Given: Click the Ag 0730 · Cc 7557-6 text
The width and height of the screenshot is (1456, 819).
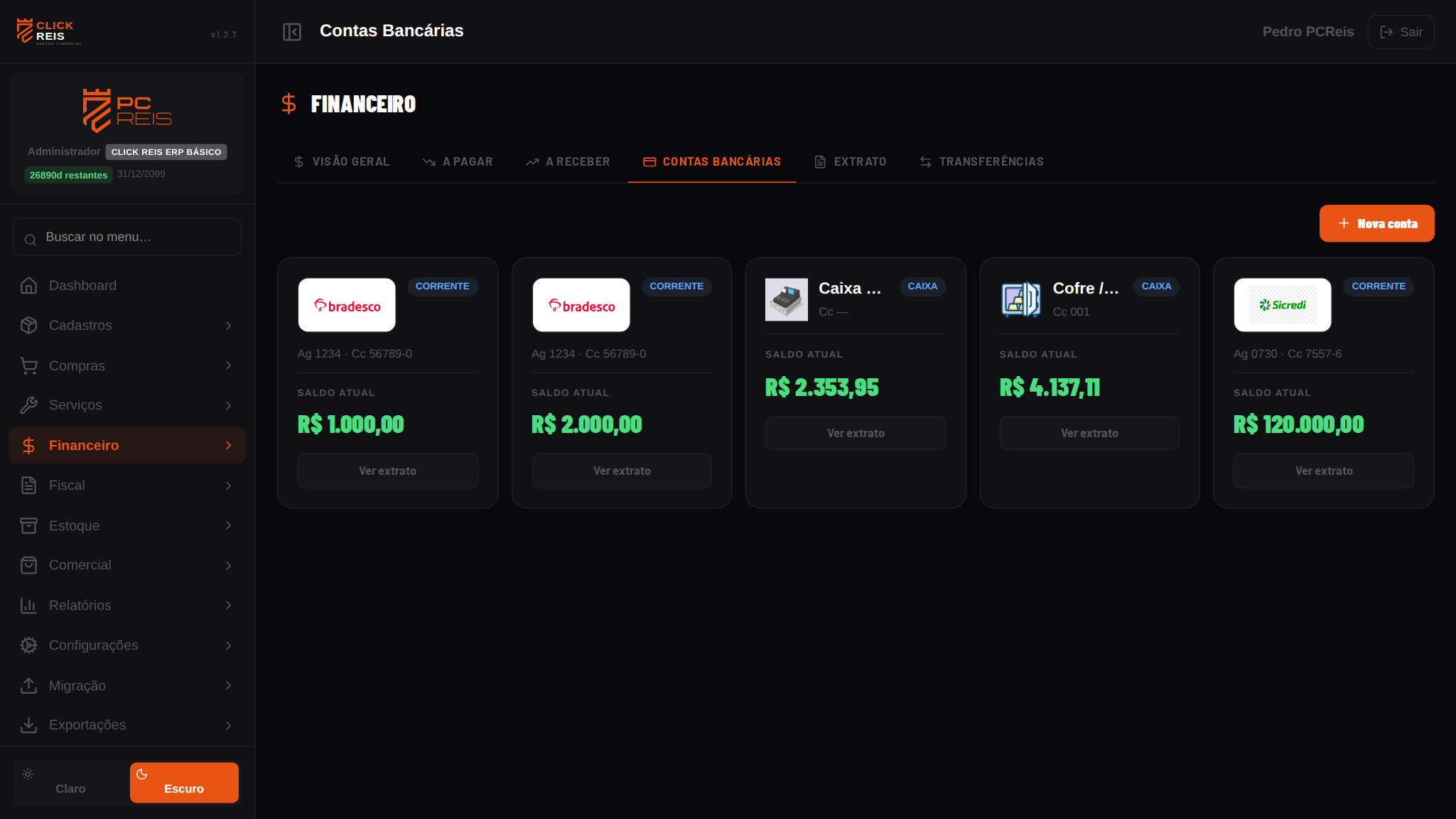Looking at the screenshot, I should click(1288, 354).
